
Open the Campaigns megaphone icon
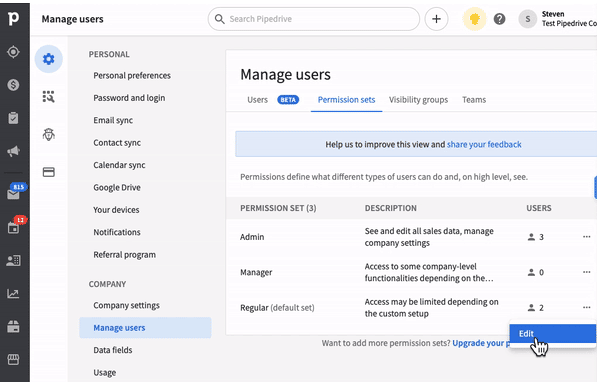click(x=13, y=151)
